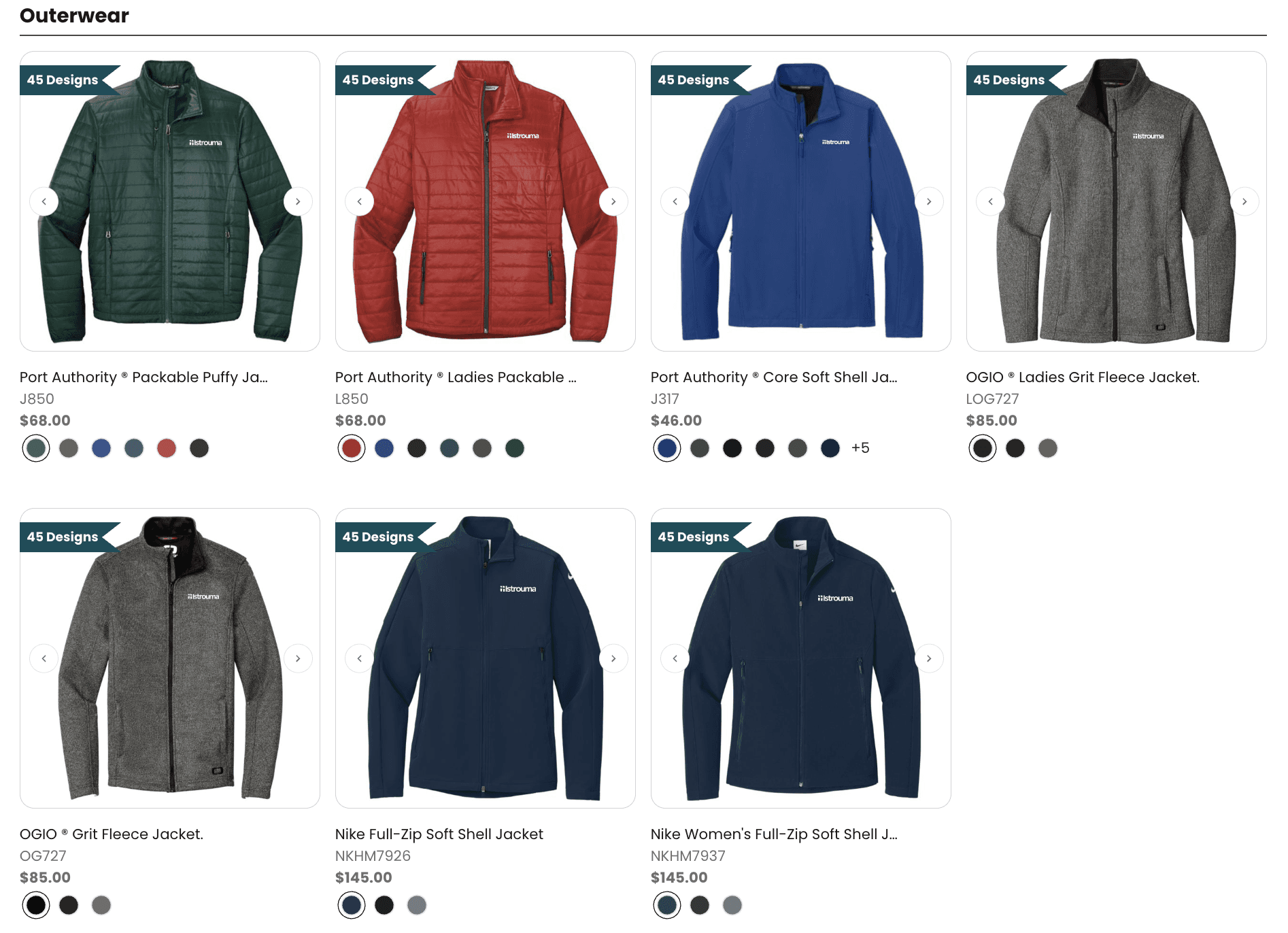Show previous image of Nike Full-Zip NKHM7926
Image resolution: width=1288 pixels, height=933 pixels.
tap(359, 658)
